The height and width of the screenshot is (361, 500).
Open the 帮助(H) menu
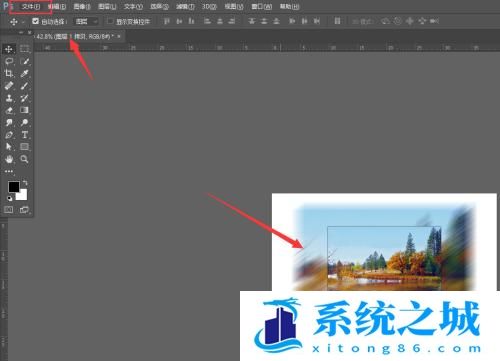289,6
